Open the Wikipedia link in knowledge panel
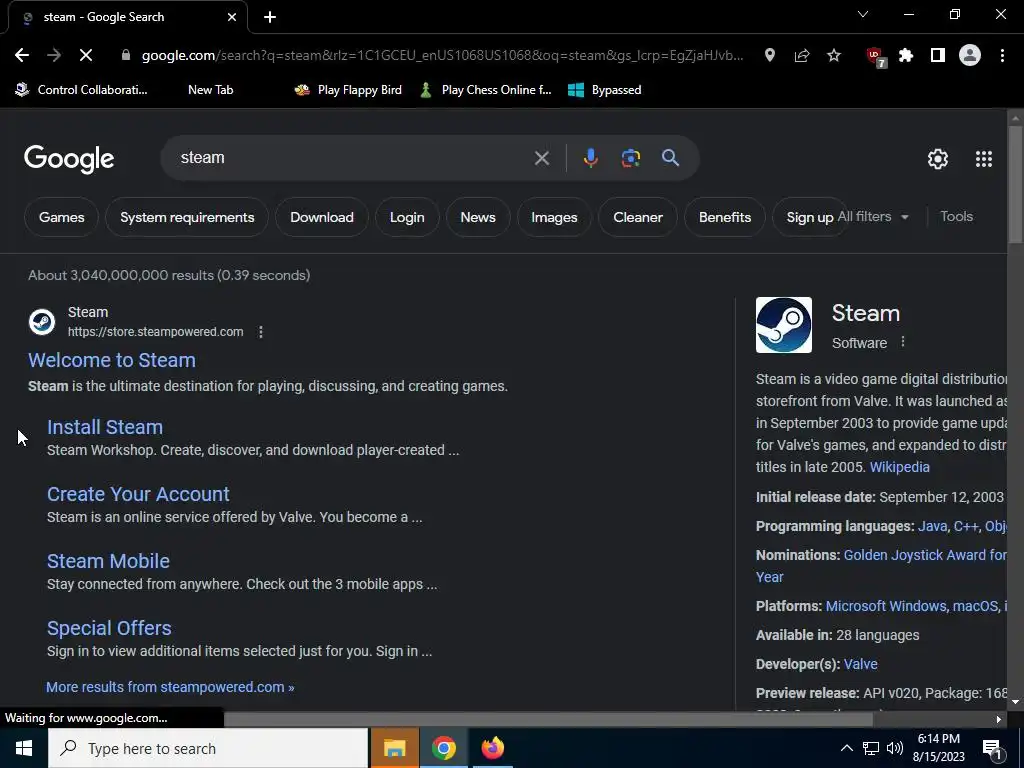 pyautogui.click(x=899, y=467)
